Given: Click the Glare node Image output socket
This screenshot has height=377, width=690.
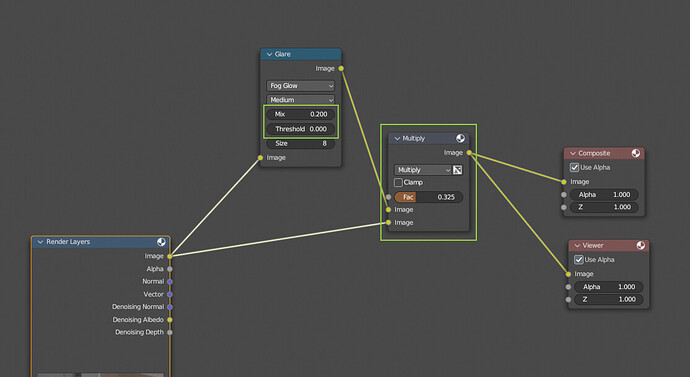Looking at the screenshot, I should (341, 68).
